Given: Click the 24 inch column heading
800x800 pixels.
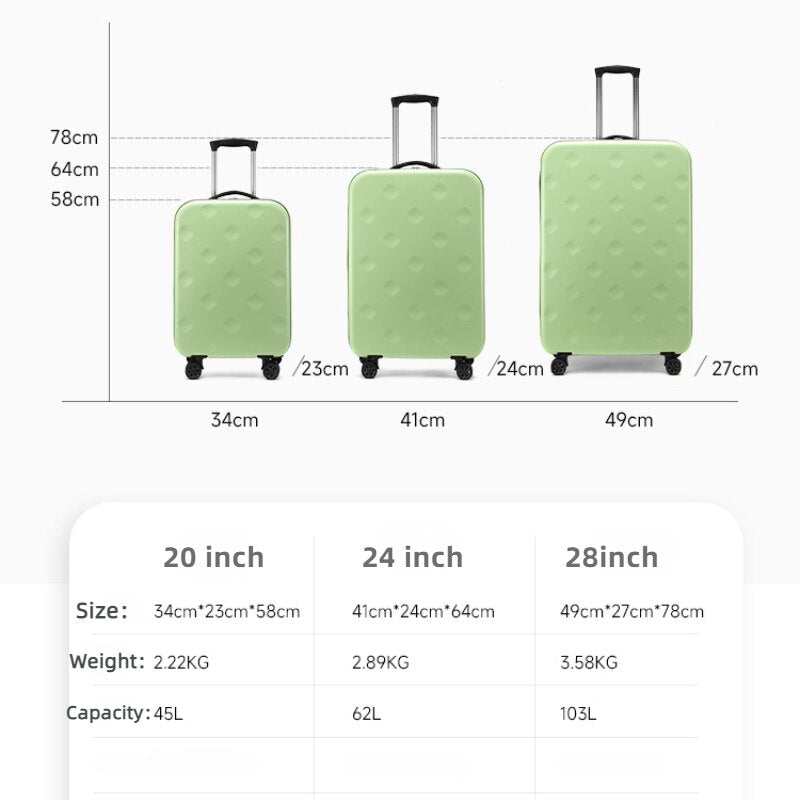Looking at the screenshot, I should point(413,558).
